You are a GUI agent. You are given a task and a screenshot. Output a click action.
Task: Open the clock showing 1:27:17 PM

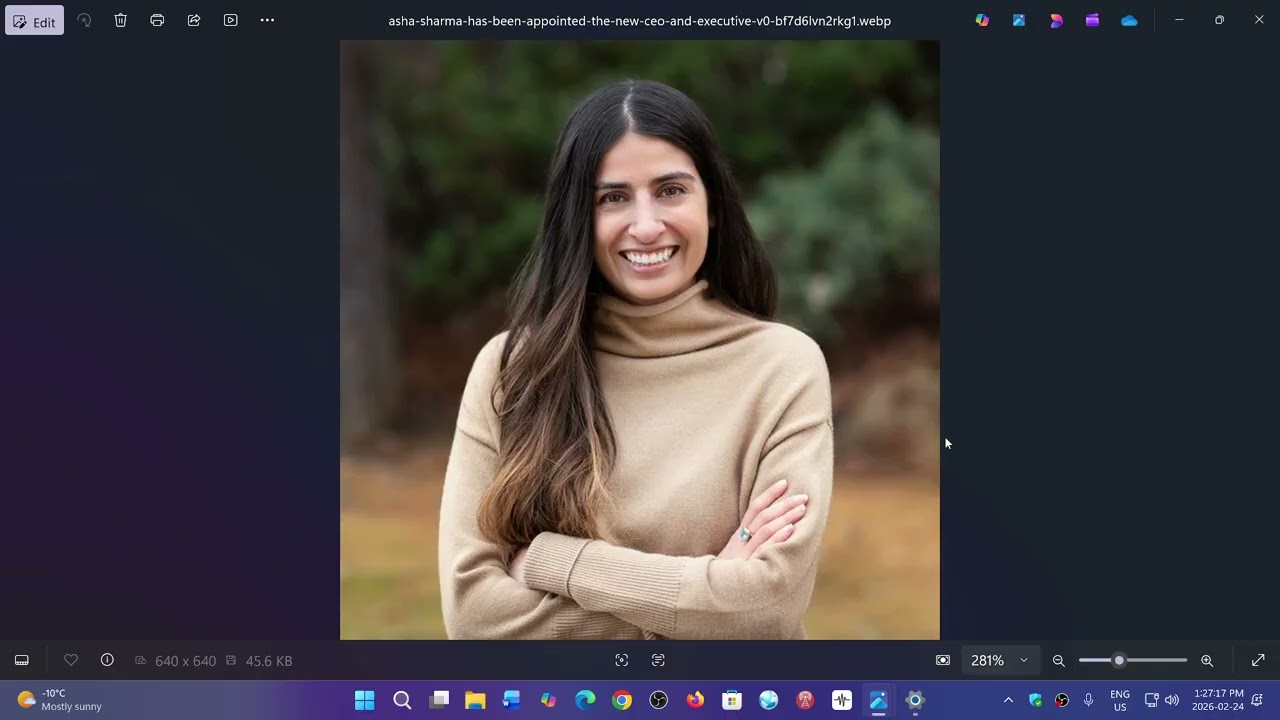1218,700
